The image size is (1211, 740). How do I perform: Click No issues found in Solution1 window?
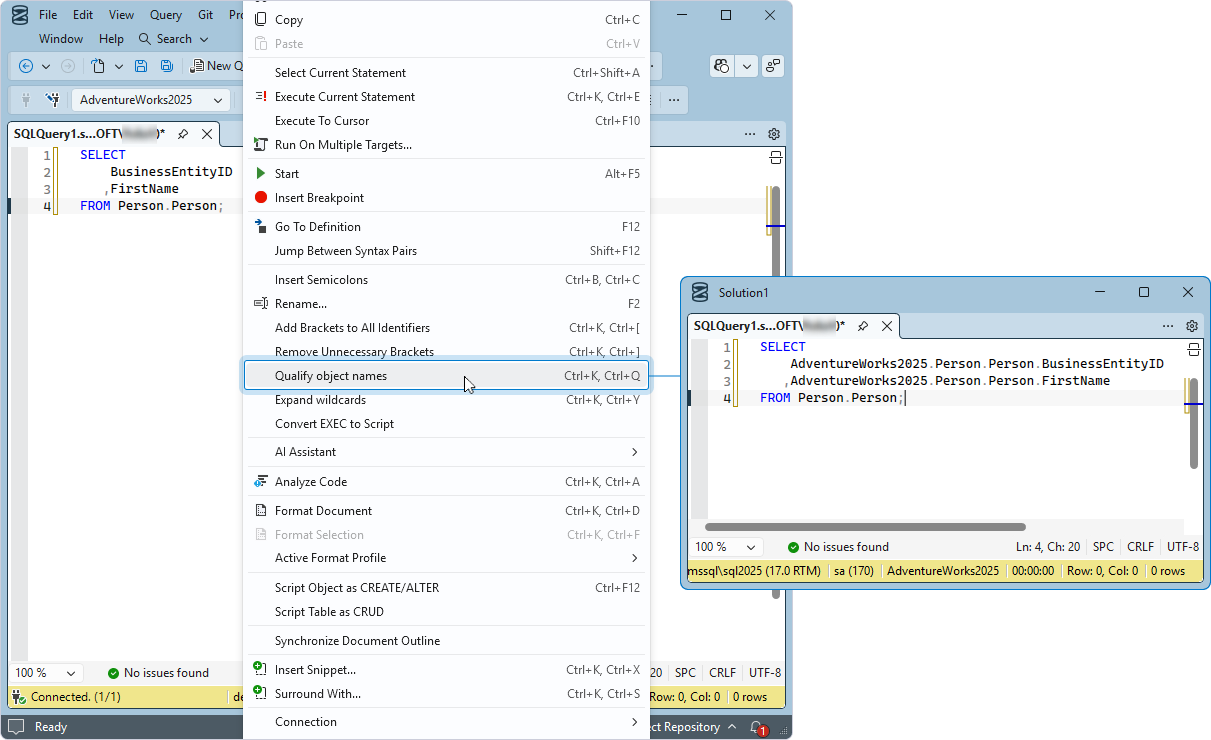[838, 547]
